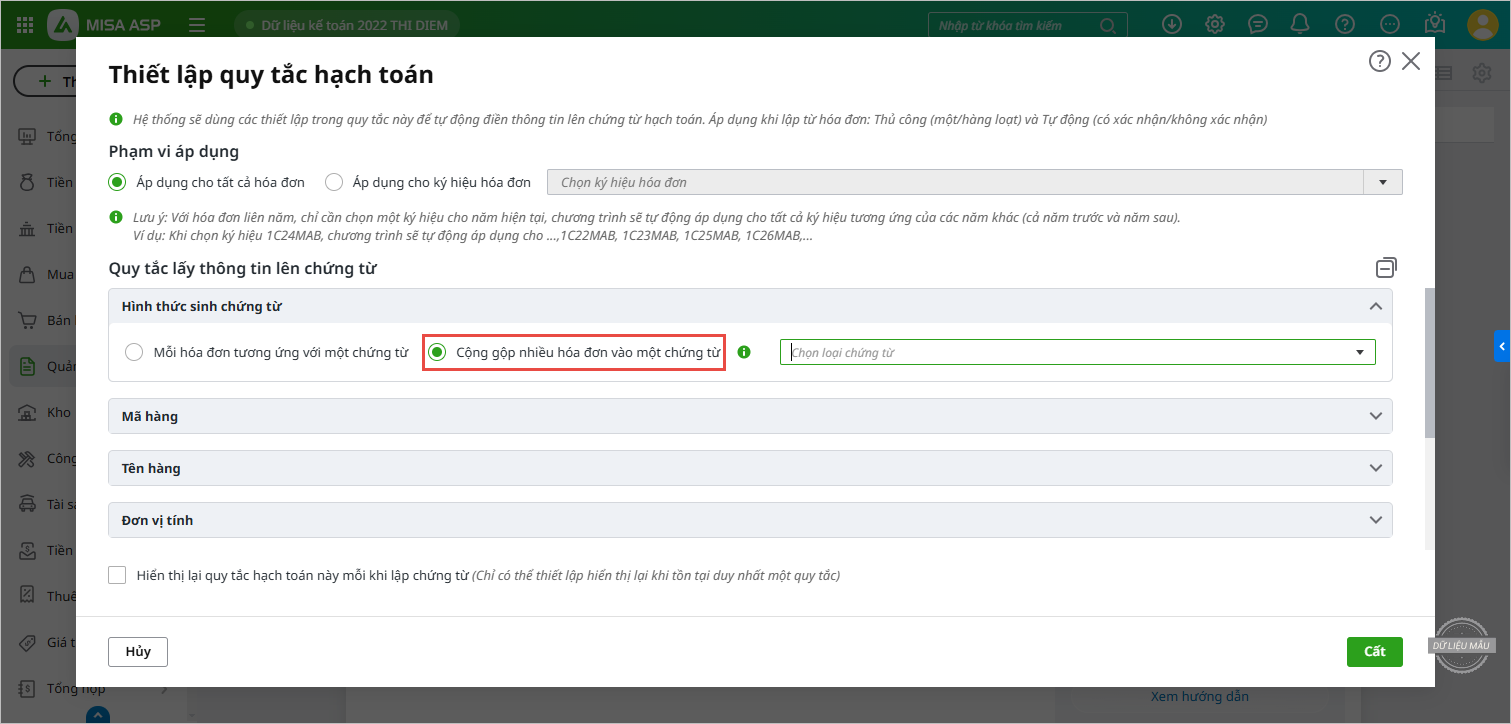Open the 'Chọn loại chứng từ' dropdown
This screenshot has height=724, width=1511.
(x=1076, y=352)
